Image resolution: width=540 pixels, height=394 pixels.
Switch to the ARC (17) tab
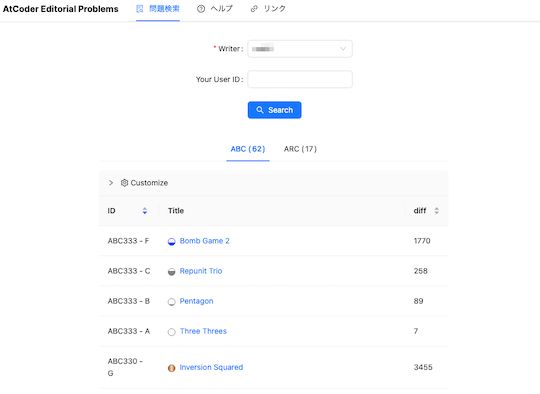pyautogui.click(x=300, y=149)
